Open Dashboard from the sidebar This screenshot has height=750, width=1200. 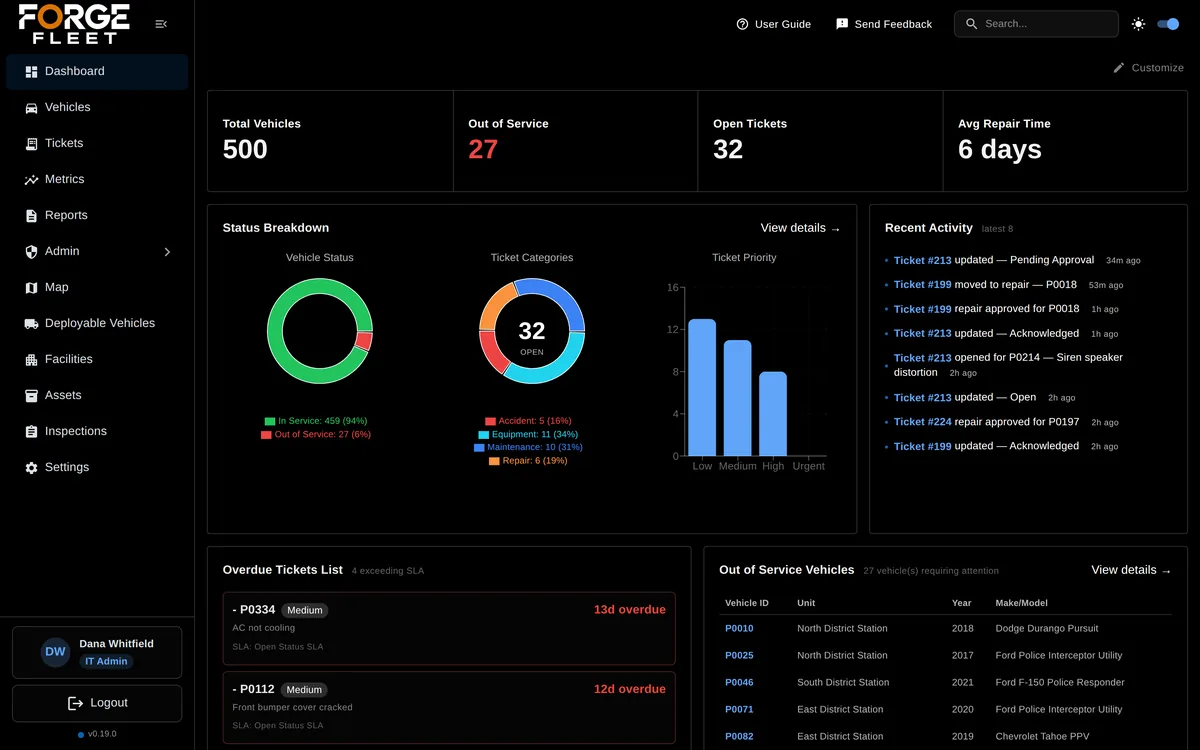pos(97,71)
